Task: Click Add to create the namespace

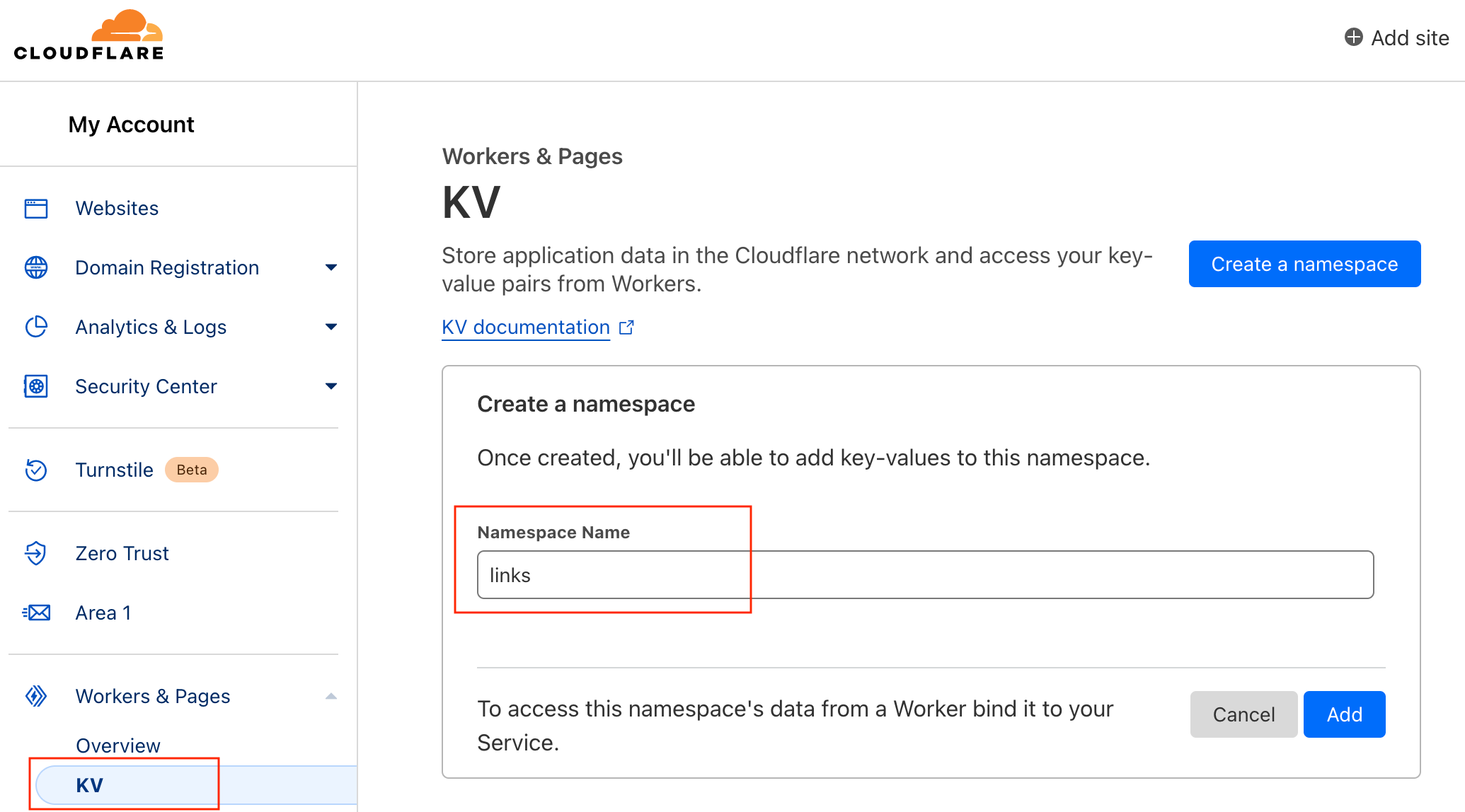Action: 1343,714
